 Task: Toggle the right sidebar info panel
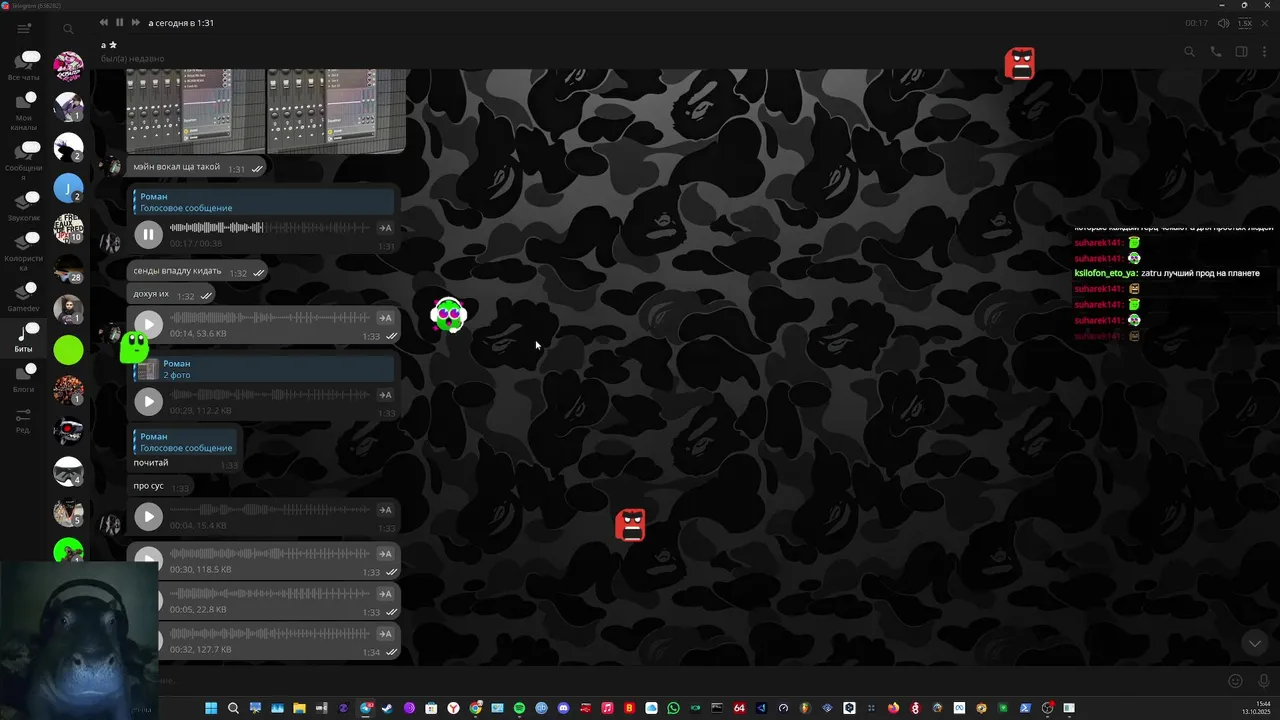pos(1242,52)
